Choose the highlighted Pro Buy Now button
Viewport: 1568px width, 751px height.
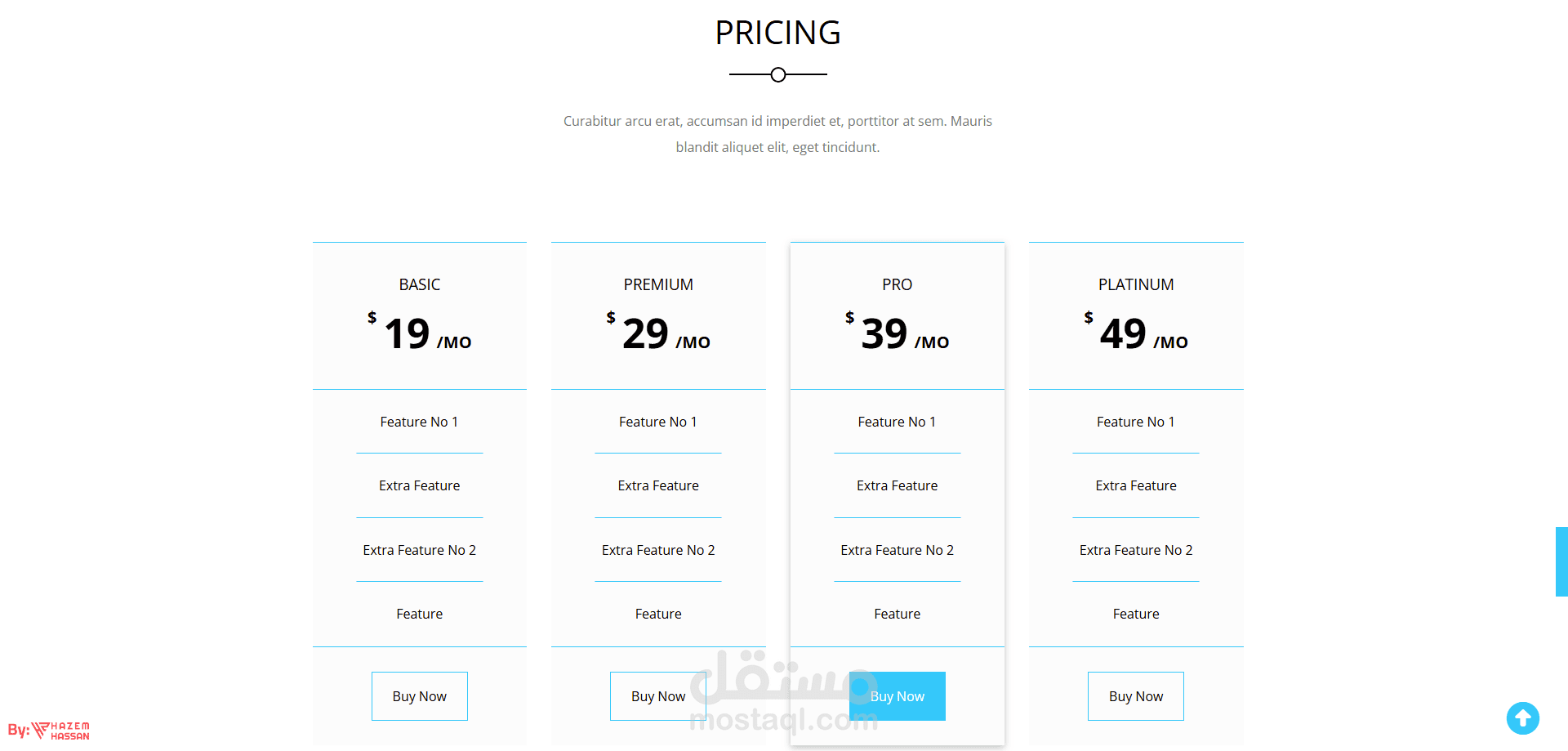897,696
